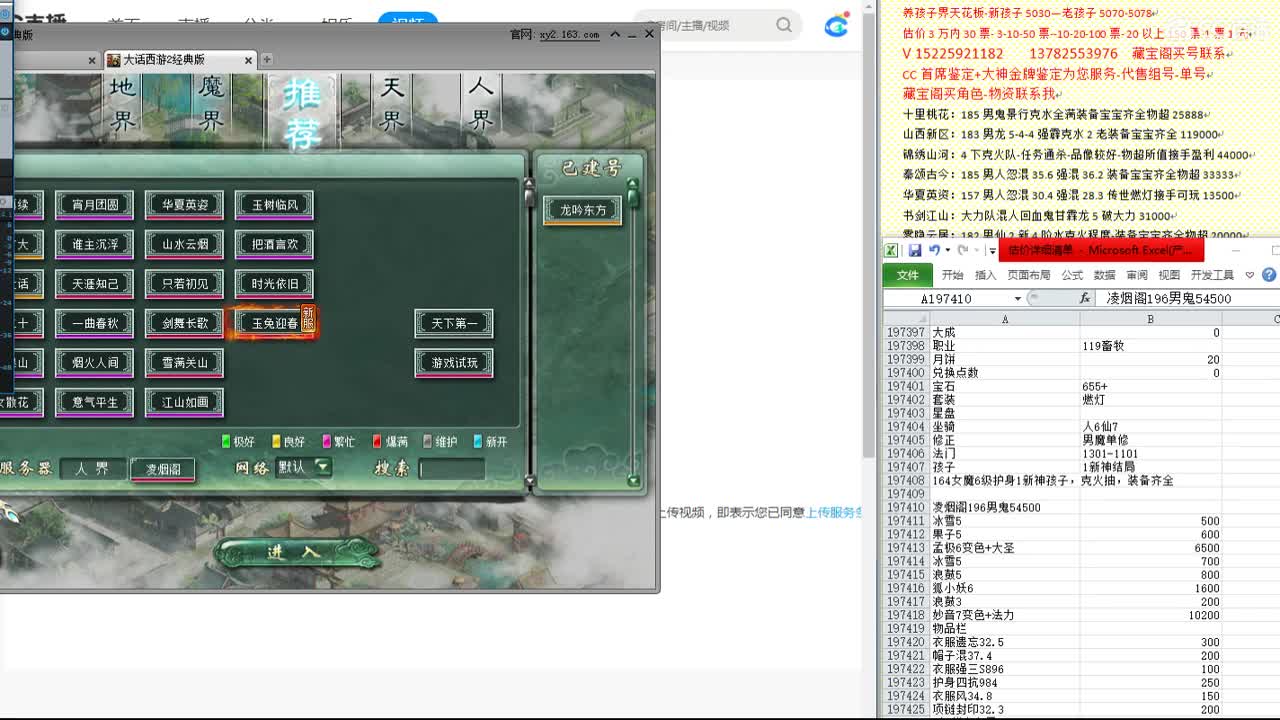Click the Excel formula bar showing 凌烟阁196男鬼54500
Viewport: 1280px width, 720px height.
(x=1188, y=298)
